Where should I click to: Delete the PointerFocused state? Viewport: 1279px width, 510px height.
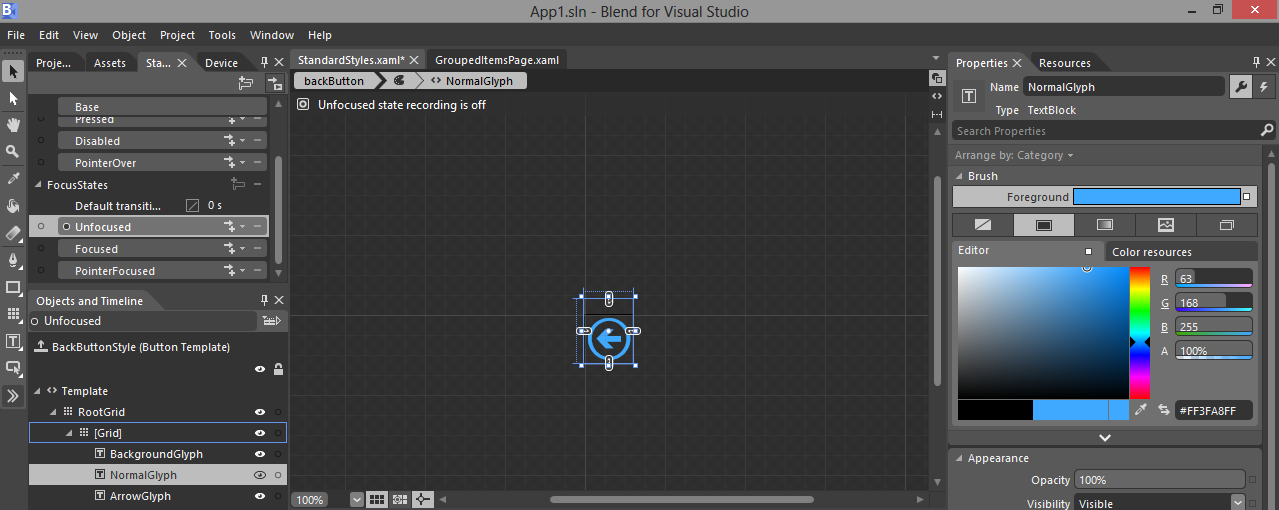[258, 271]
